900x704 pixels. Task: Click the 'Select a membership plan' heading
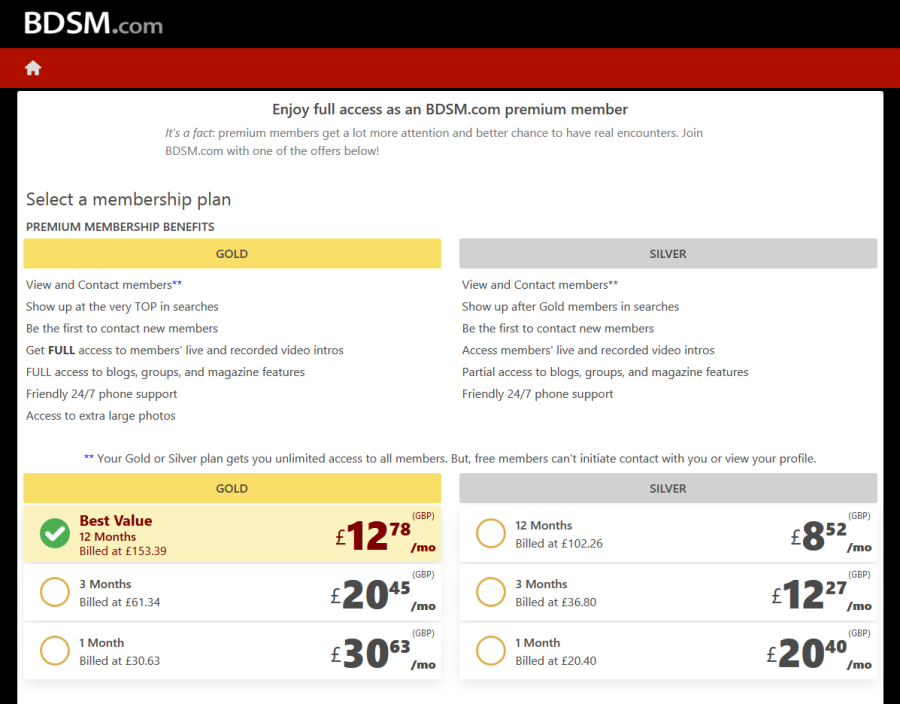[x=129, y=199]
